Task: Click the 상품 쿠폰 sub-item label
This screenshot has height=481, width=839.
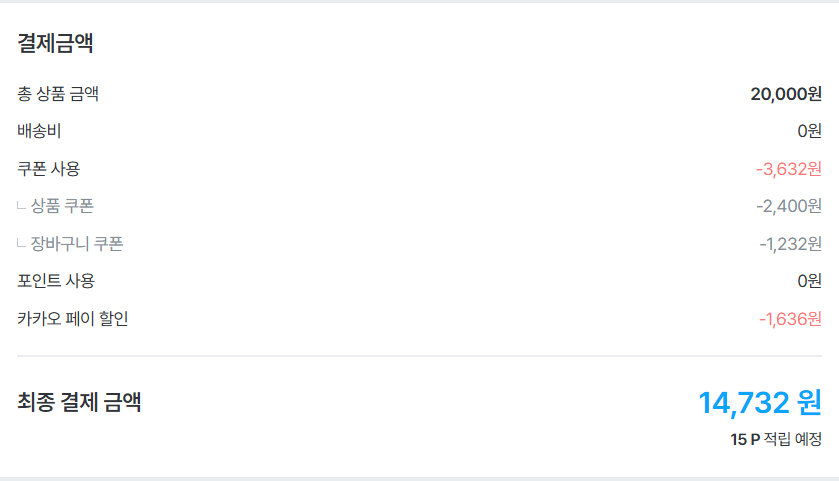Action: 62,206
